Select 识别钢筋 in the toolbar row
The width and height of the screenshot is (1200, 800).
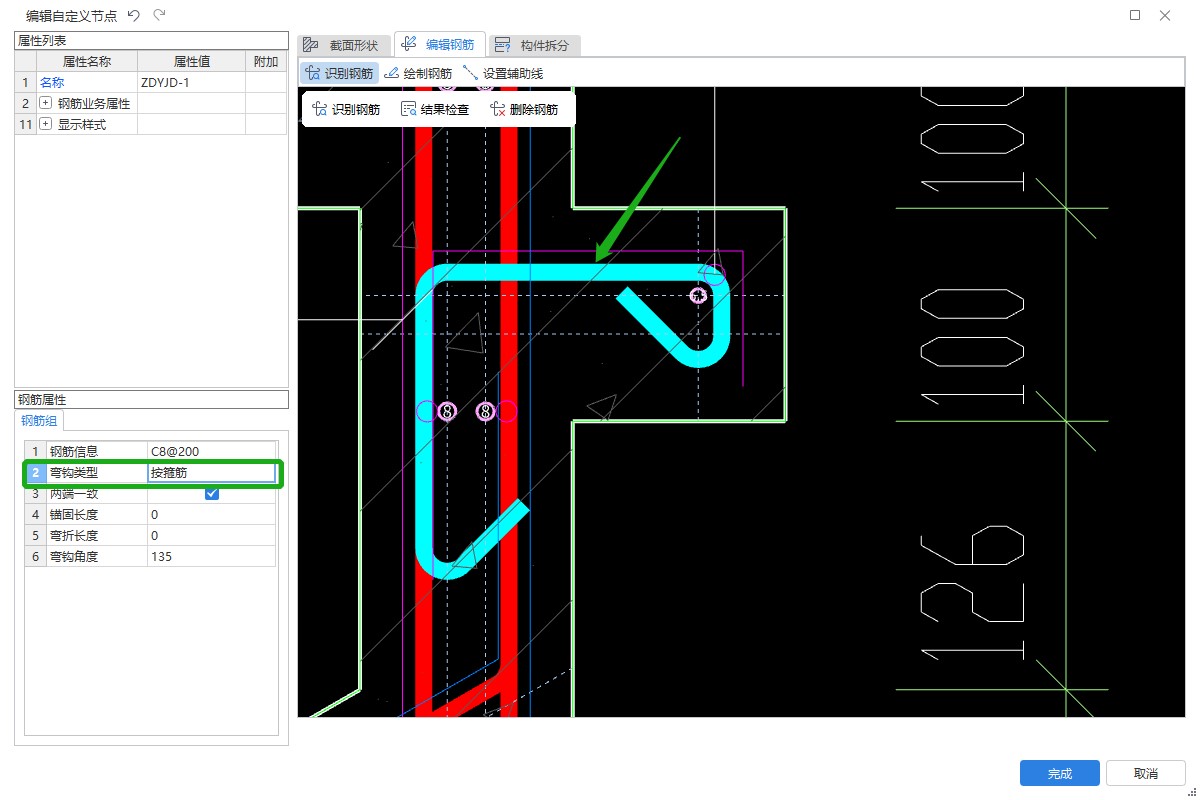click(x=340, y=73)
